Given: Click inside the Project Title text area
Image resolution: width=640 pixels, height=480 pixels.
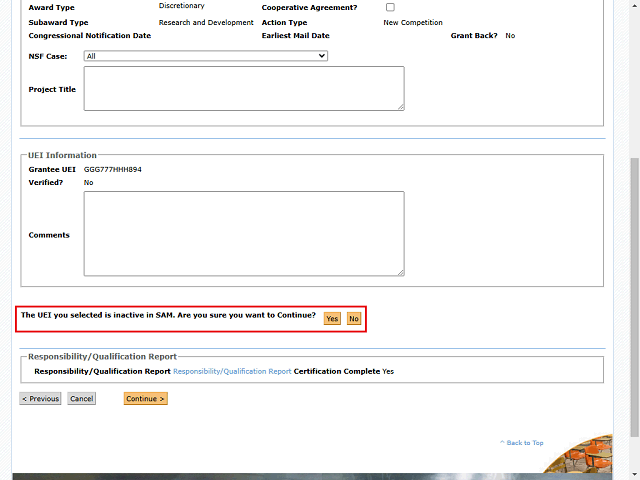Looking at the screenshot, I should point(244,89).
